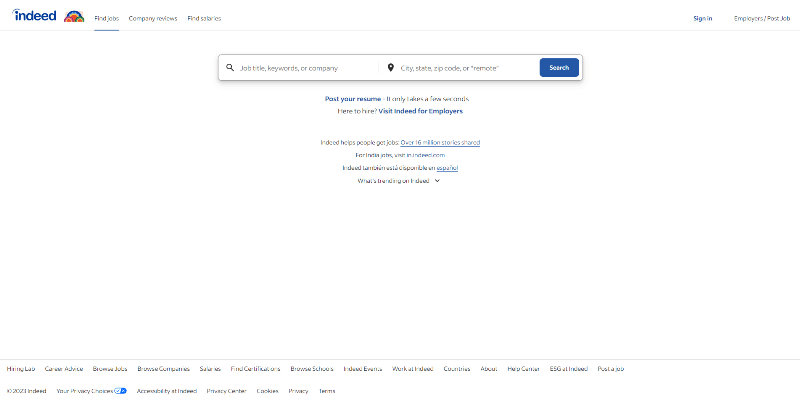The height and width of the screenshot is (405, 800).
Task: Open Employers / Post Job link
Action: click(x=762, y=18)
